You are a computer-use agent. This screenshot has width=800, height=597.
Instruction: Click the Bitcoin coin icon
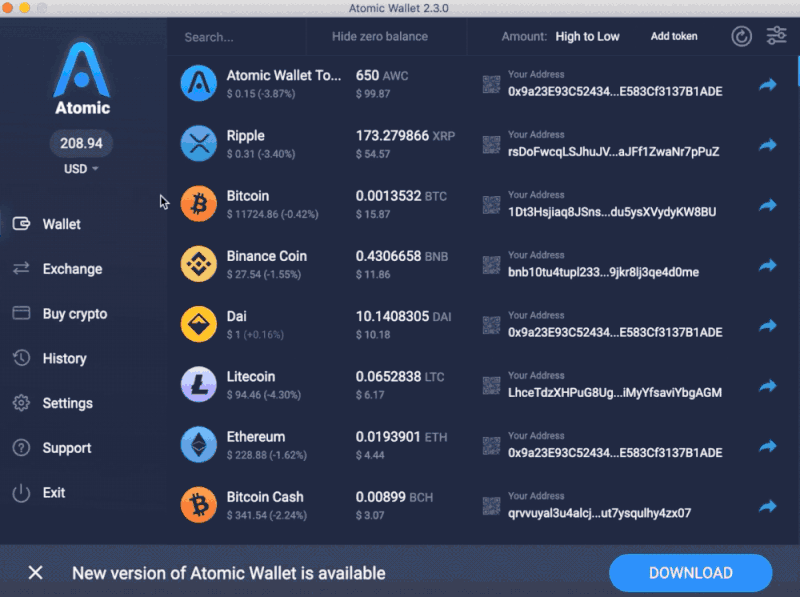coord(198,204)
